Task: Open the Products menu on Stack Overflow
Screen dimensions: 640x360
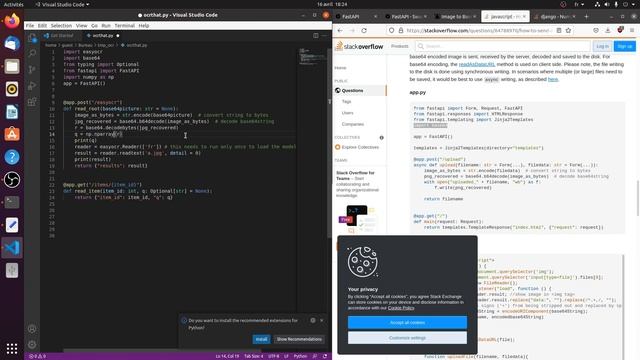Action: (x=400, y=46)
